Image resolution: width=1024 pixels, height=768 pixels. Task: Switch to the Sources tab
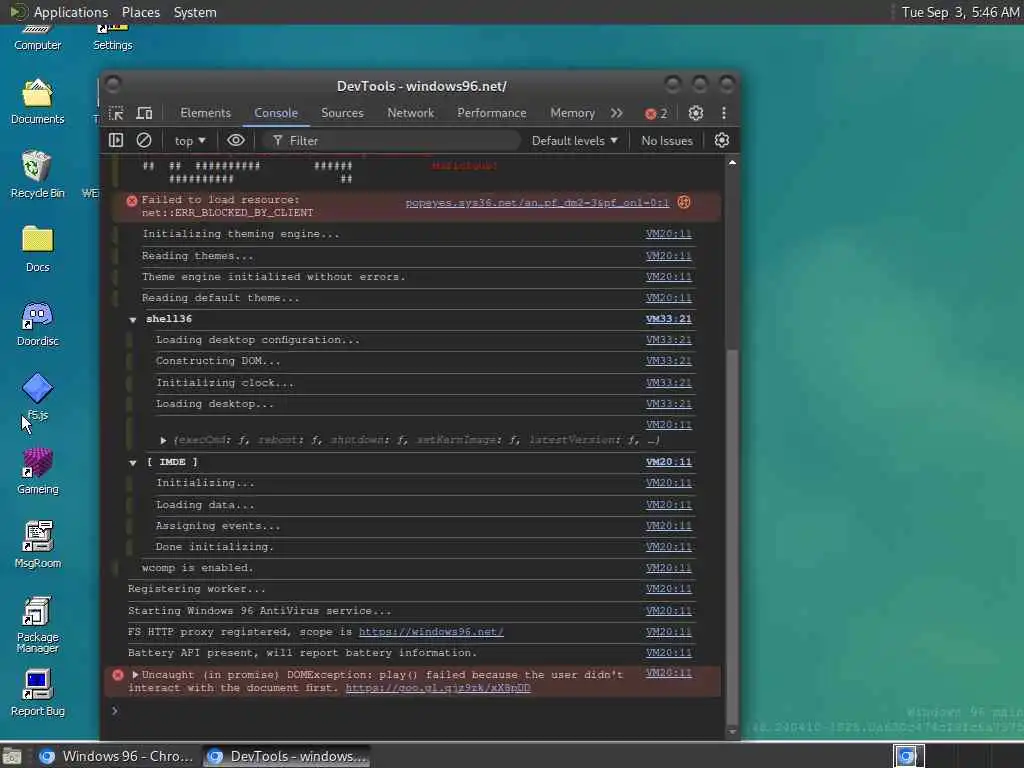click(342, 113)
